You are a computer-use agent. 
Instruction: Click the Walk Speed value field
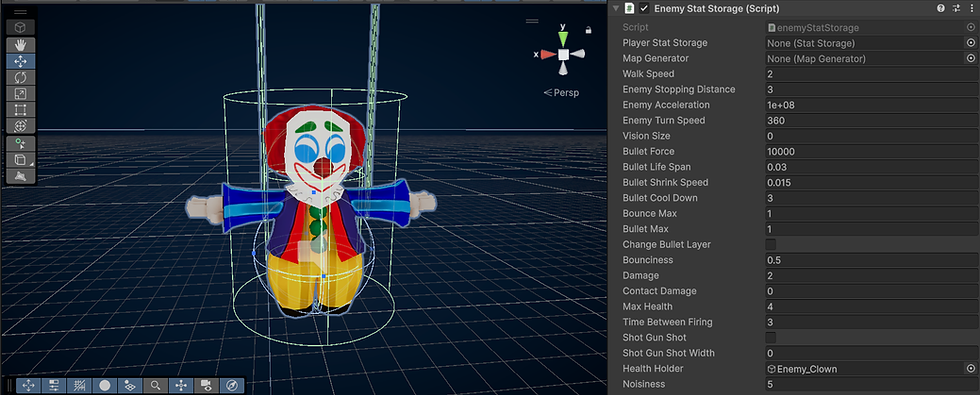pos(871,74)
